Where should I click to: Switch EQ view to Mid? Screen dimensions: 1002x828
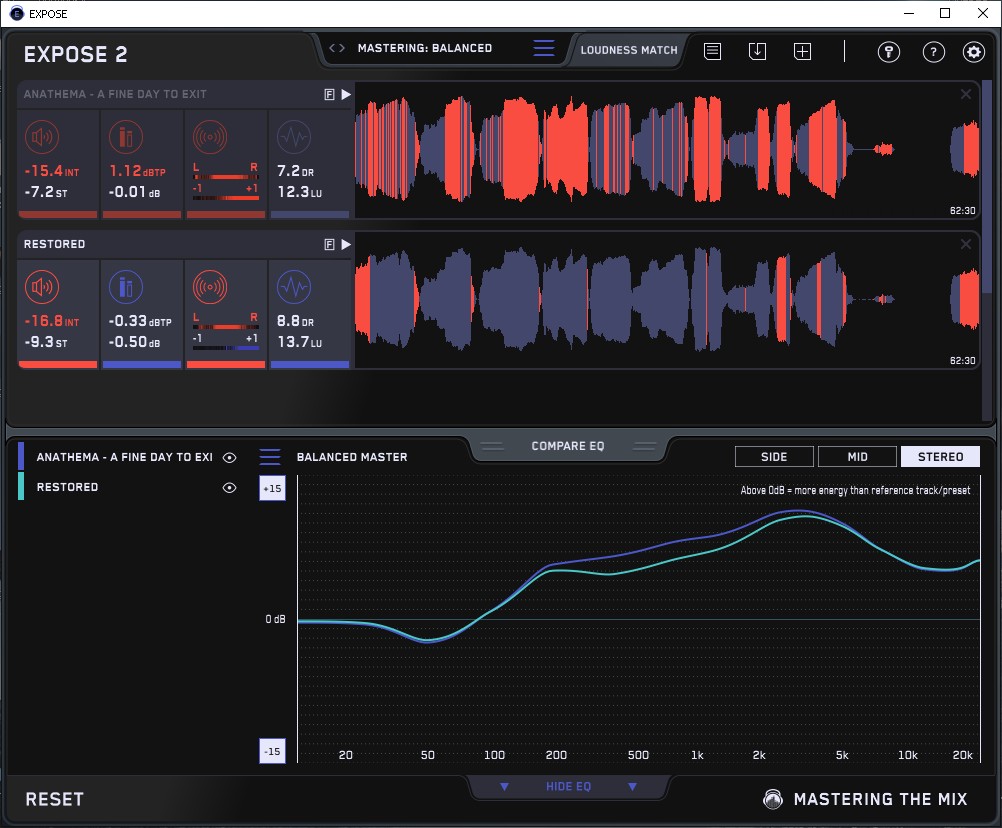[857, 457]
